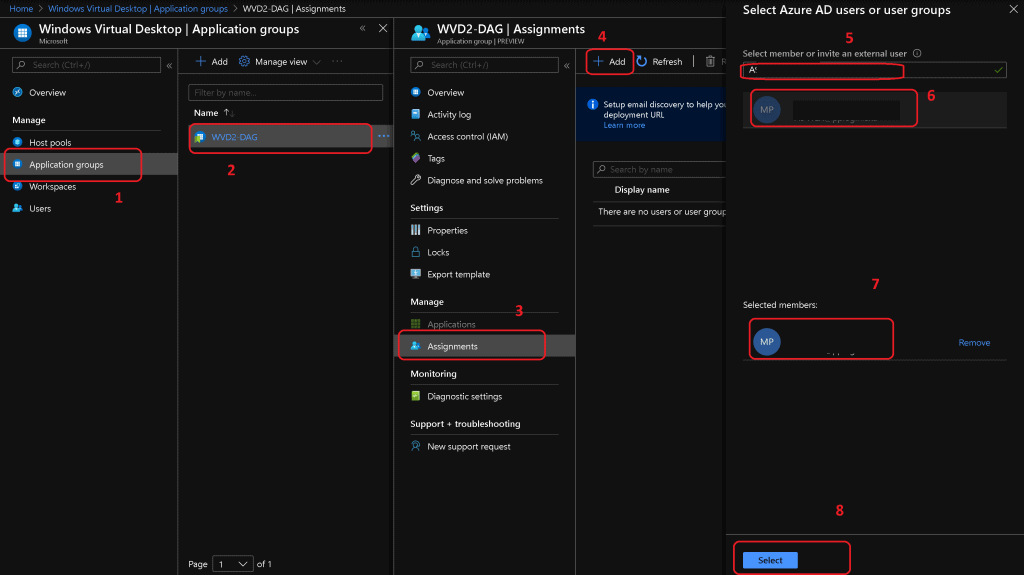Confirm with the Select button
This screenshot has height=575, width=1024.
(x=770, y=561)
